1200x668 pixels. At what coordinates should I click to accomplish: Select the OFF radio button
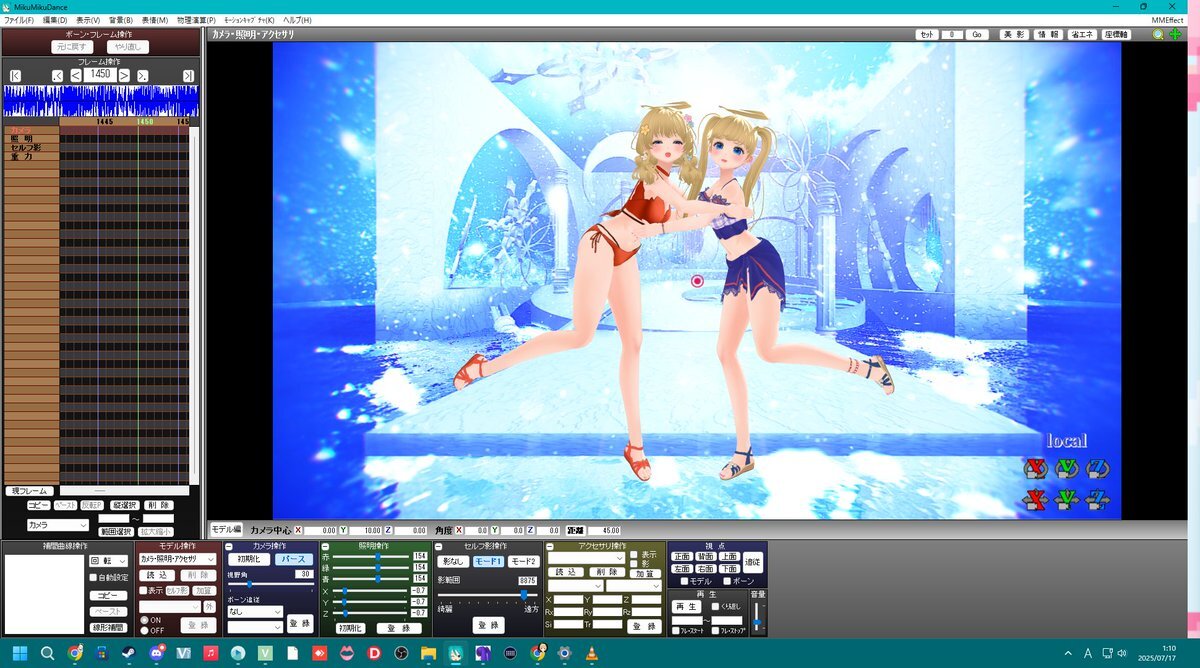click(143, 630)
